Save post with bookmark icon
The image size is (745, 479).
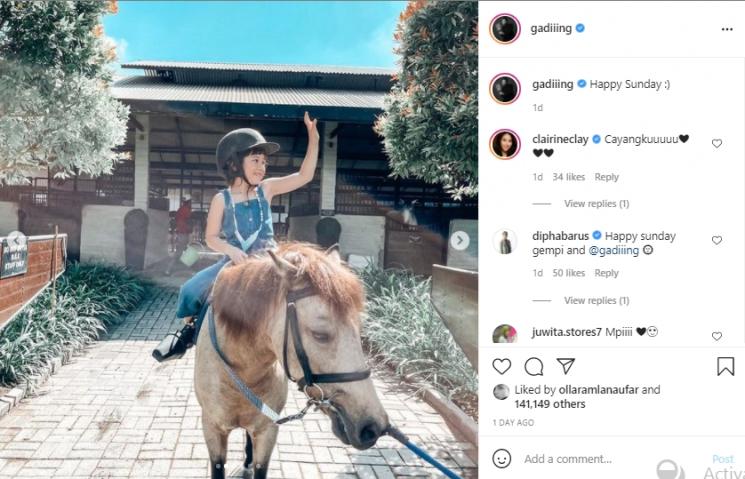[x=725, y=366]
